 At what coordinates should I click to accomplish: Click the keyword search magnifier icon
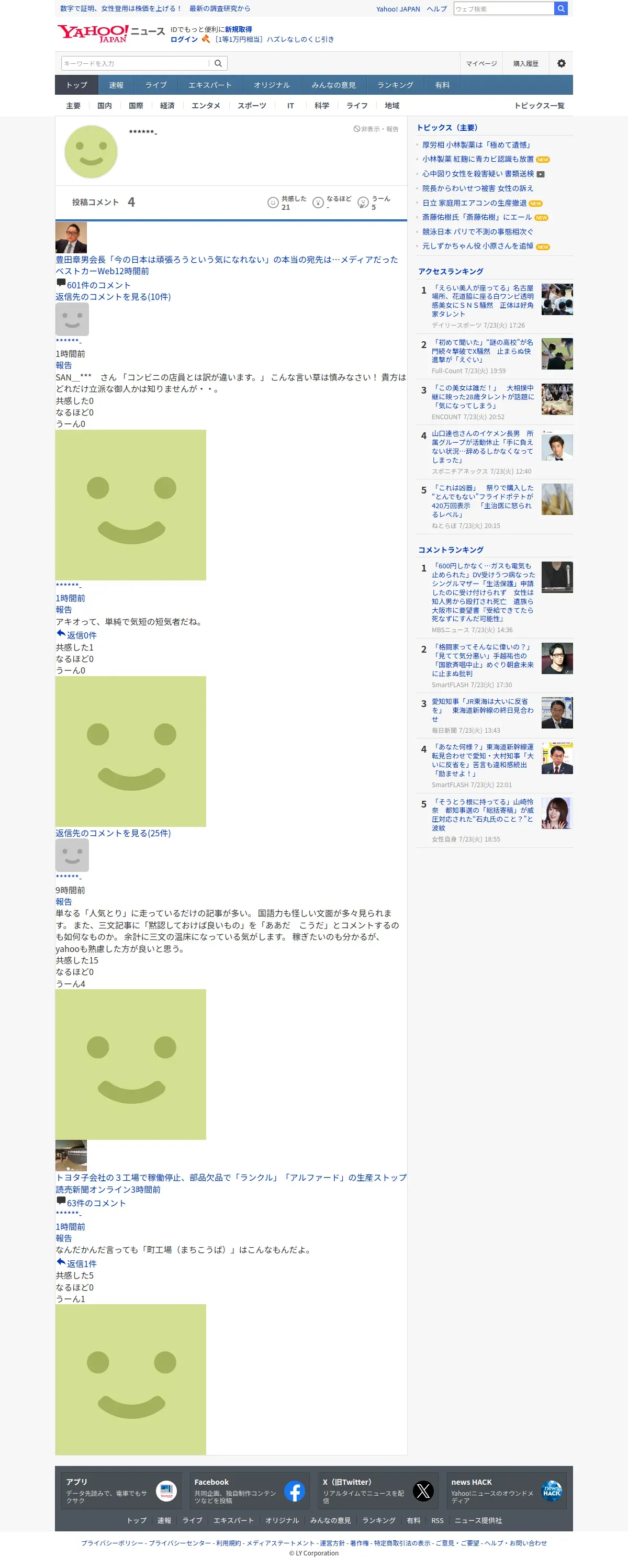pos(218,63)
